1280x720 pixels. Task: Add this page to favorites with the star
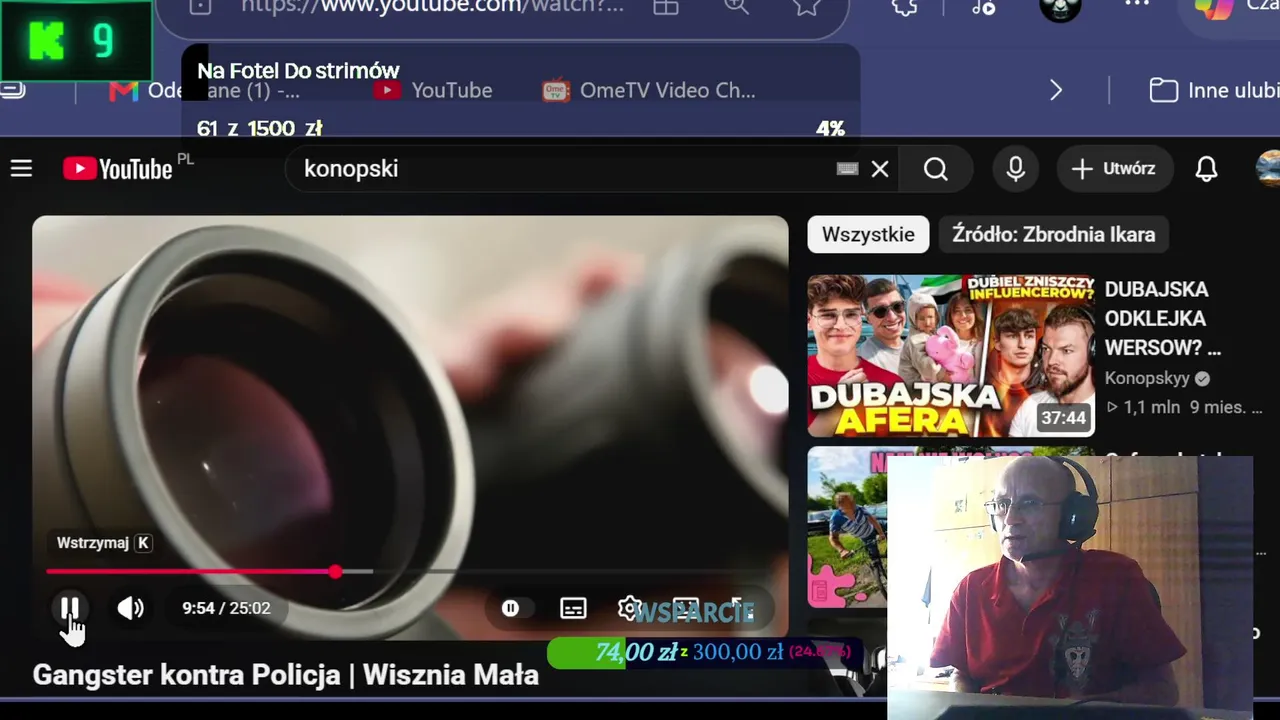coord(806,6)
